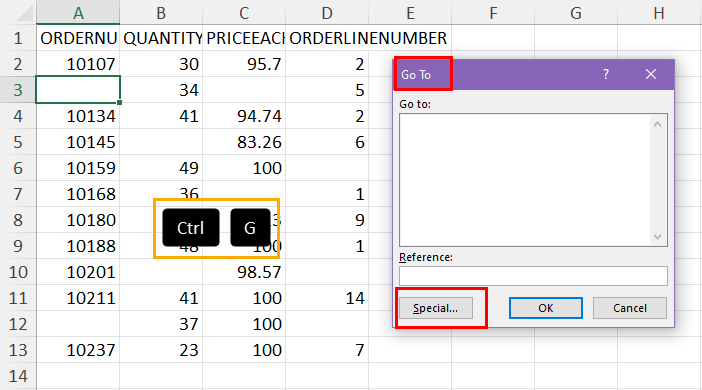
Task: Select row 4 header
Action: [x=18, y=116]
